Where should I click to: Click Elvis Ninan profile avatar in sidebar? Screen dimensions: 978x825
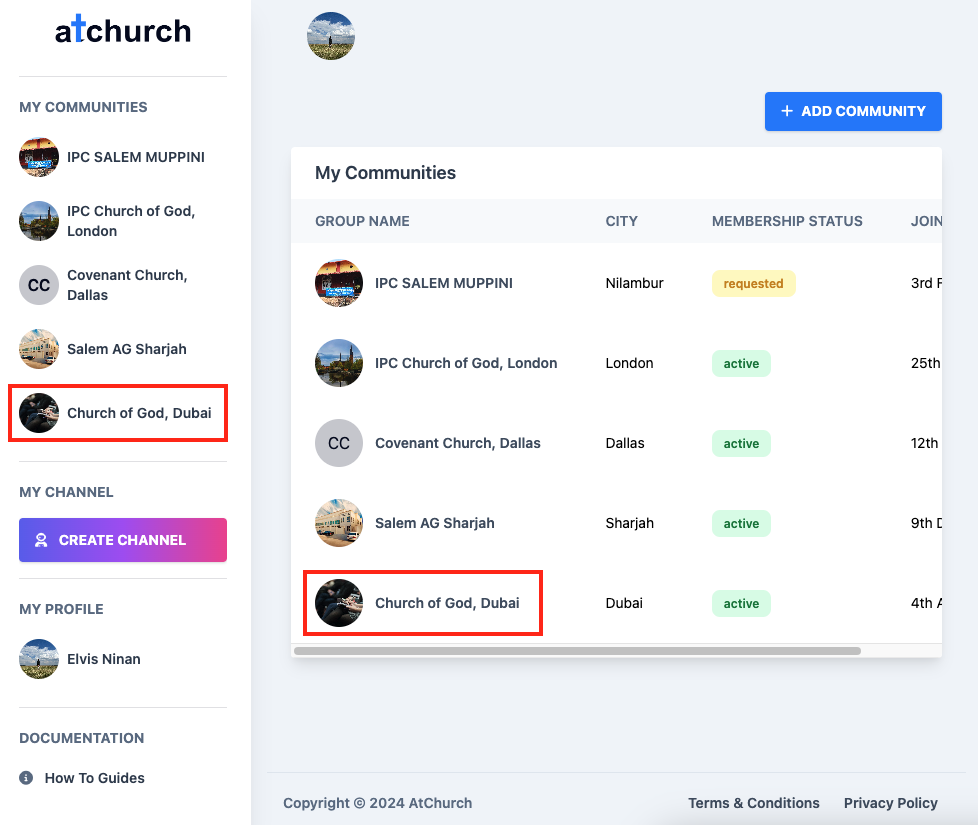(39, 659)
